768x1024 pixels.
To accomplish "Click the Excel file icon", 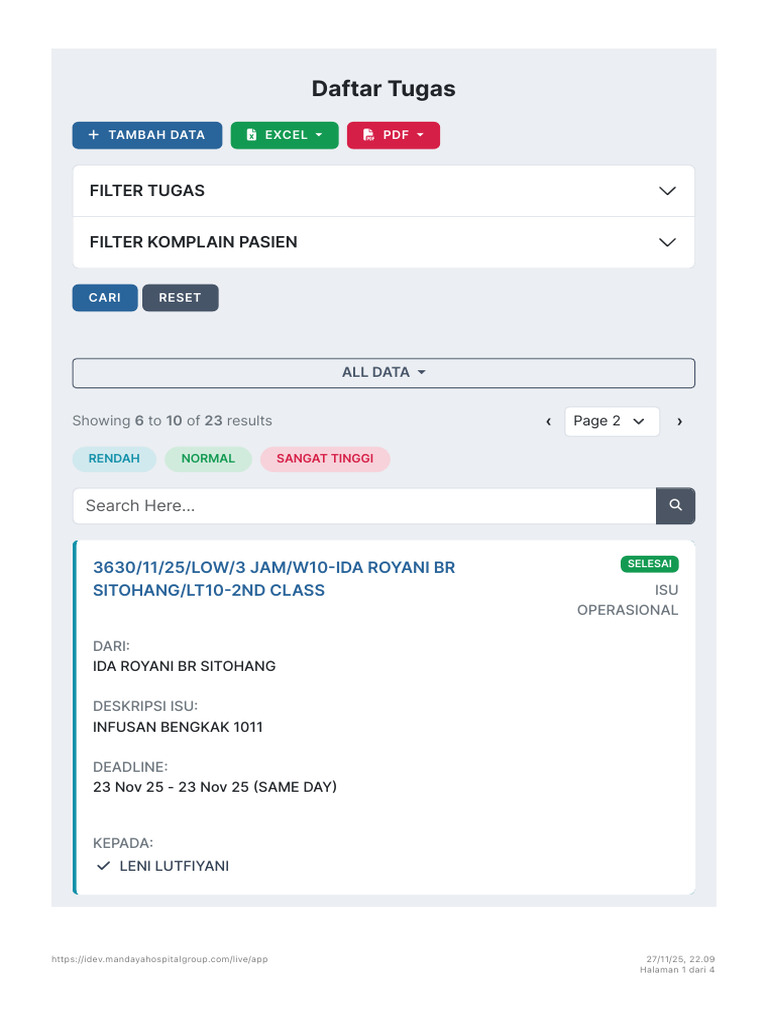I will point(251,135).
